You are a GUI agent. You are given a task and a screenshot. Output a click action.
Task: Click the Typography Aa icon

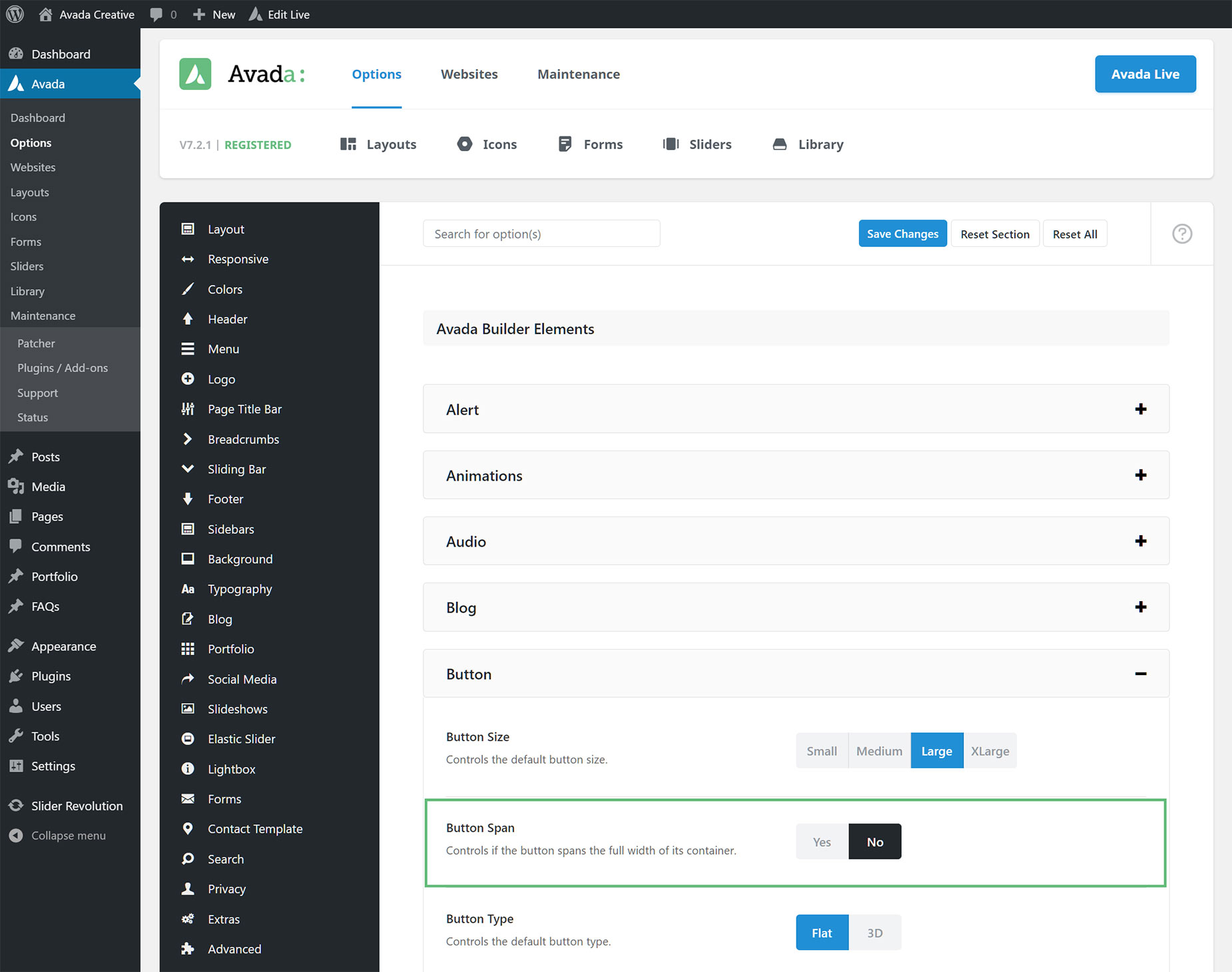(x=188, y=589)
